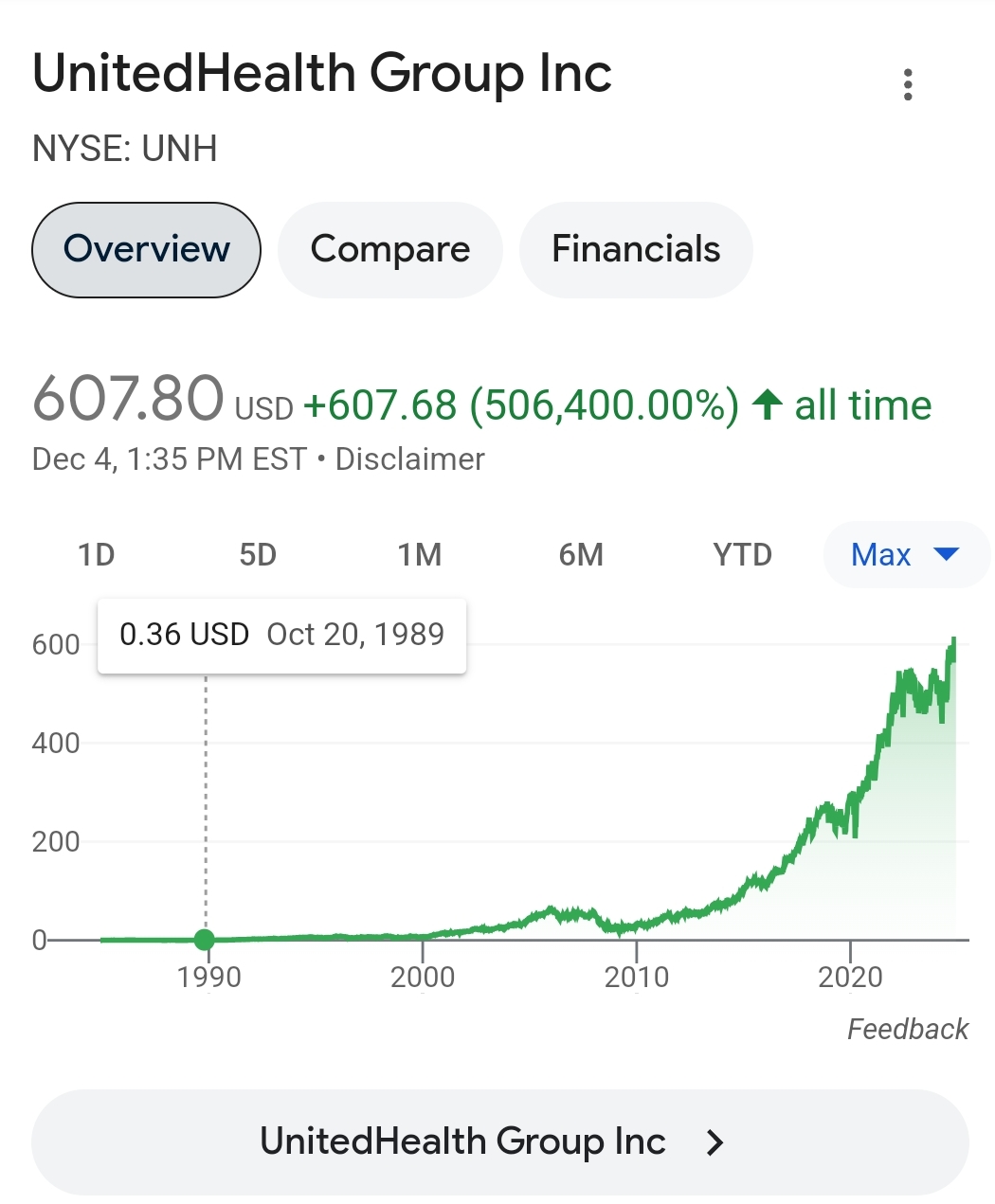The height and width of the screenshot is (1204, 995).
Task: Click the 0.36 USD tooltip box
Action: click(x=281, y=635)
